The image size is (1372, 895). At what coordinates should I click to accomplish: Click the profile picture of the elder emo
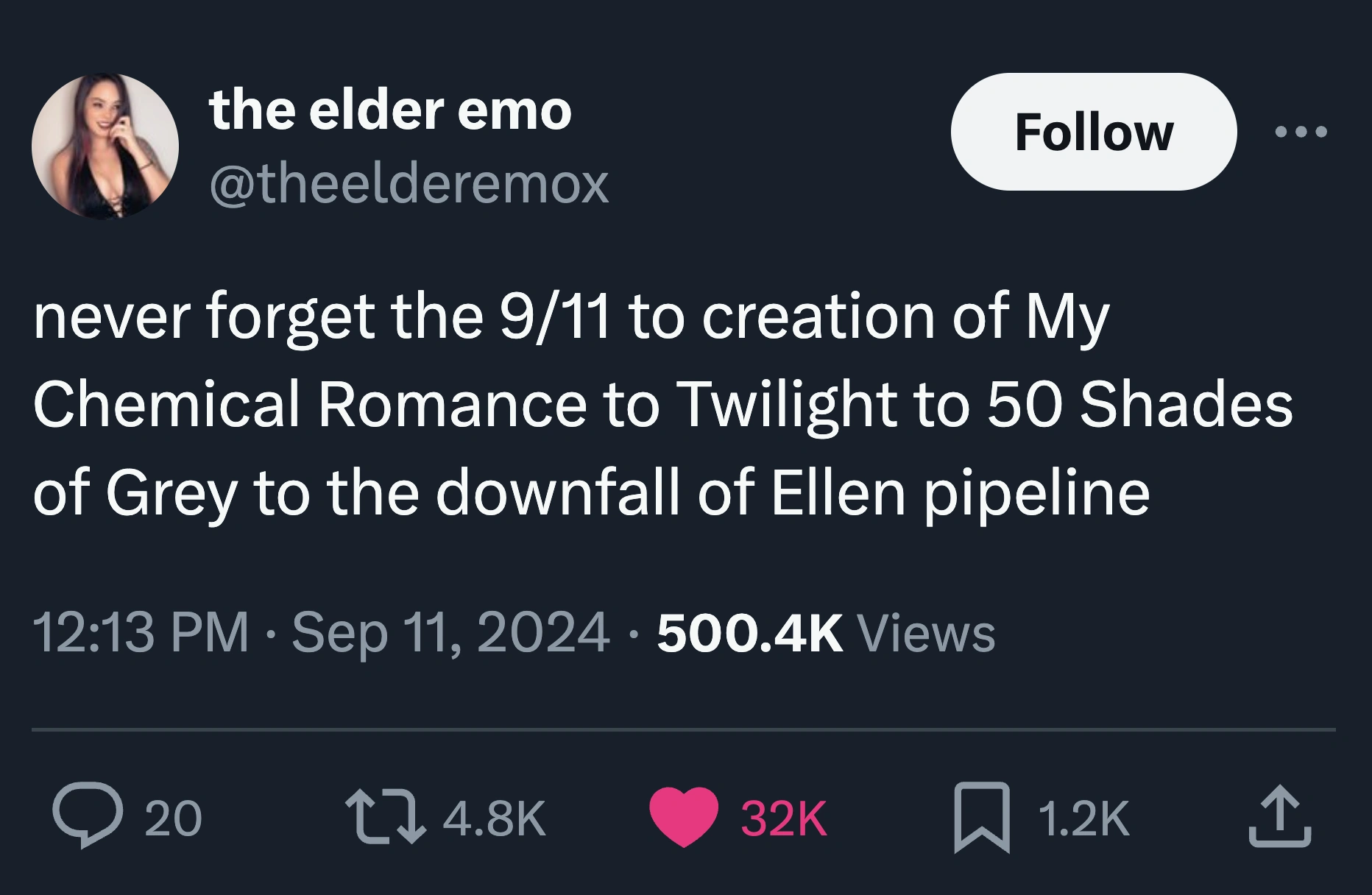click(105, 144)
